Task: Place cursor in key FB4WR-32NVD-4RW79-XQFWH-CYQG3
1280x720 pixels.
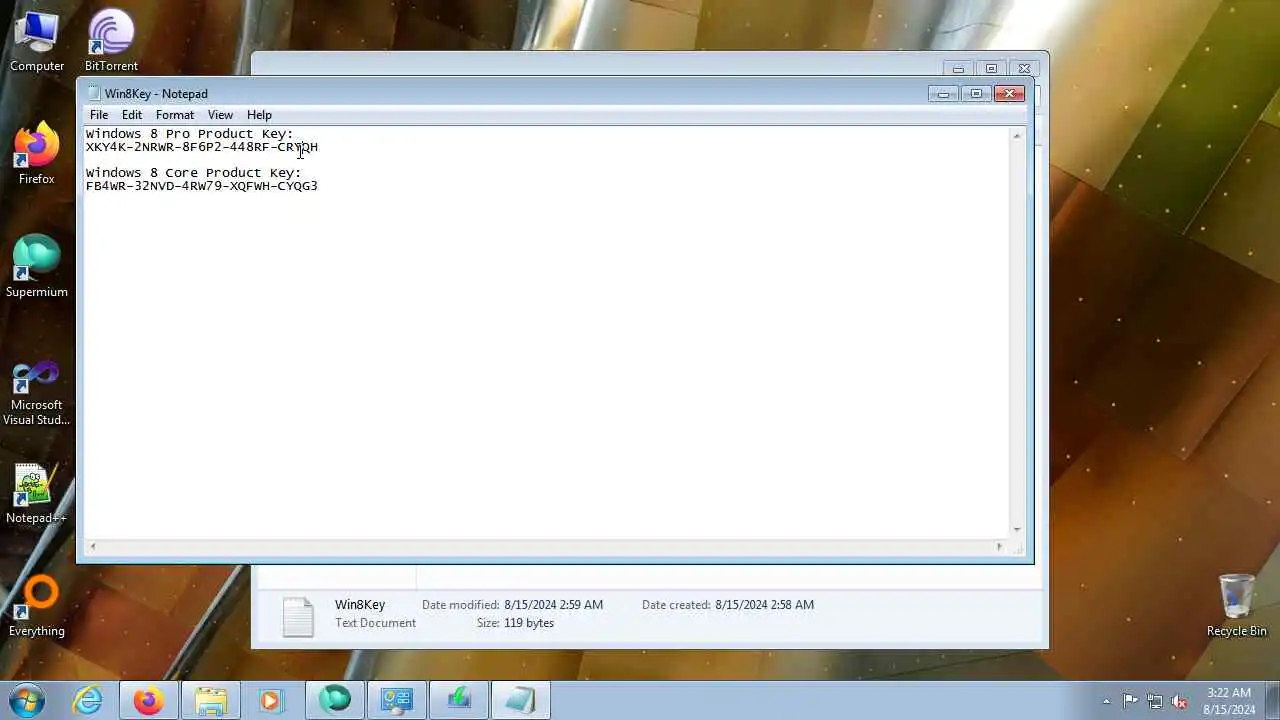Action: [x=202, y=186]
